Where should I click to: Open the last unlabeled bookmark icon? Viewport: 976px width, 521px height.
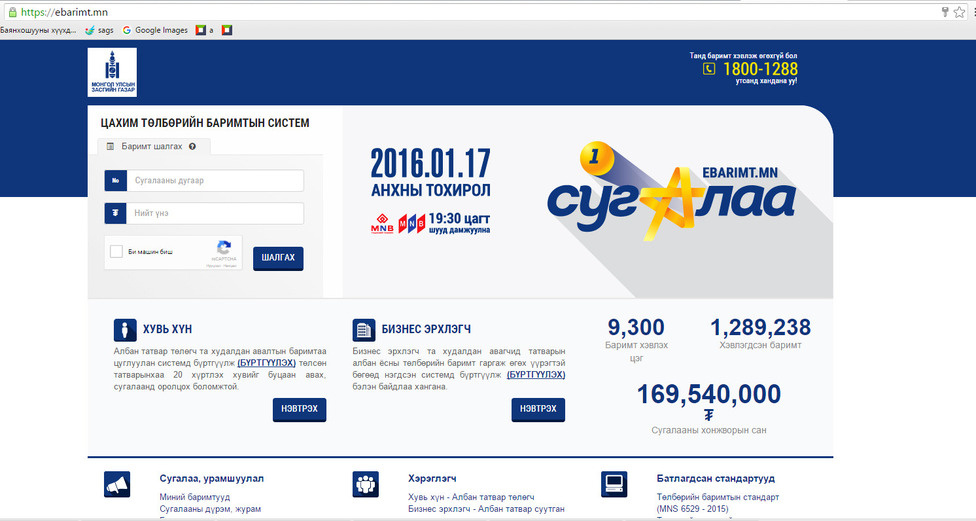click(x=227, y=30)
